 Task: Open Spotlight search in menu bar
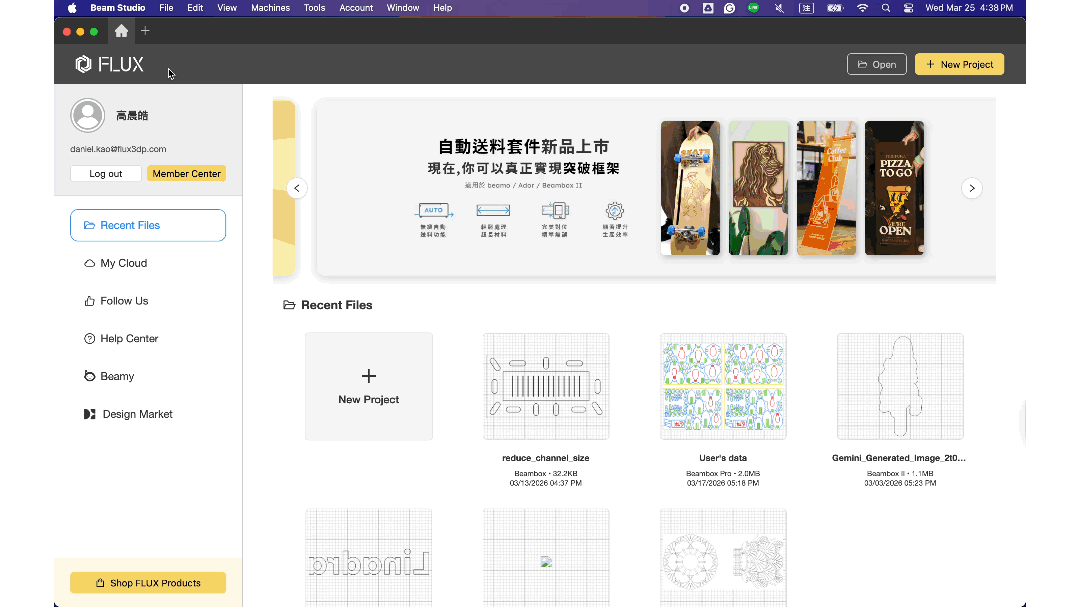(886, 8)
